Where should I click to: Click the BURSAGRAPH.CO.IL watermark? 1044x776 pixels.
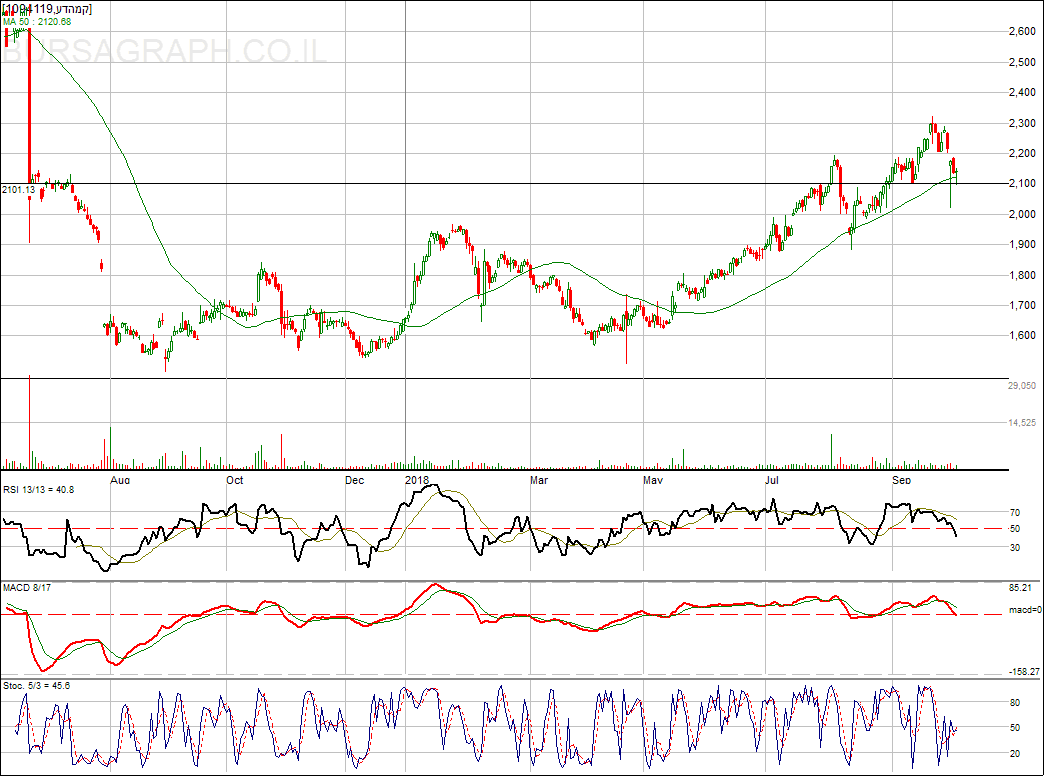pos(165,52)
